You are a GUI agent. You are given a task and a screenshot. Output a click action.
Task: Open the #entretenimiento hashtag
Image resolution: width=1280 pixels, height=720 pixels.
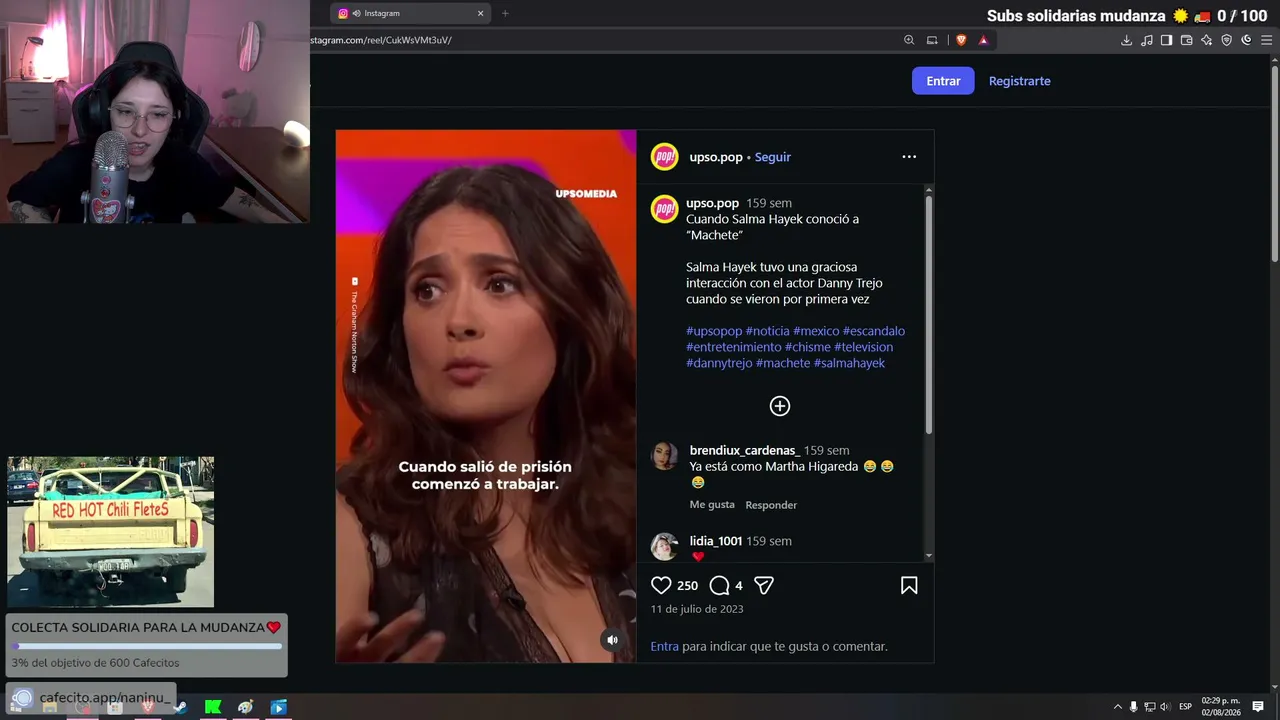coord(734,347)
